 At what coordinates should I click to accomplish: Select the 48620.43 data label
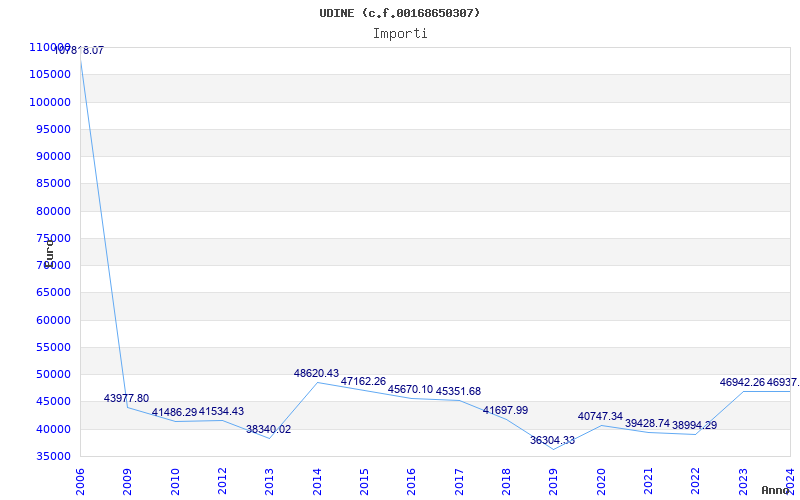pyautogui.click(x=316, y=373)
